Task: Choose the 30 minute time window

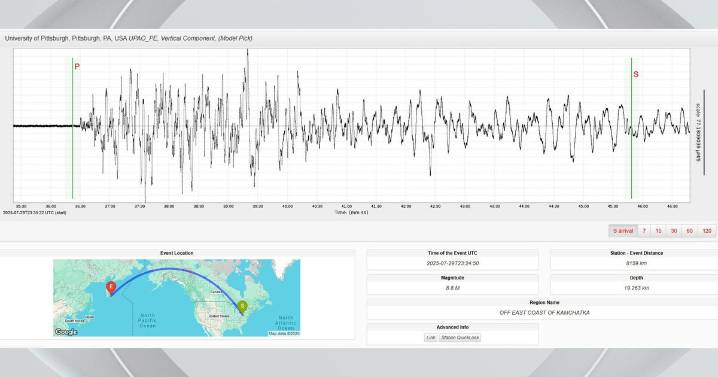Action: pyautogui.click(x=674, y=231)
